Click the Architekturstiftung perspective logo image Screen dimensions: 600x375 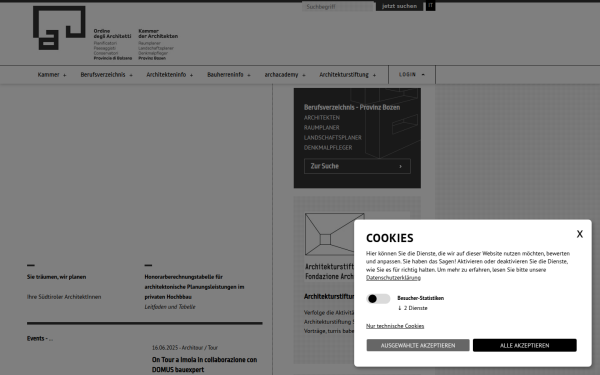click(329, 234)
